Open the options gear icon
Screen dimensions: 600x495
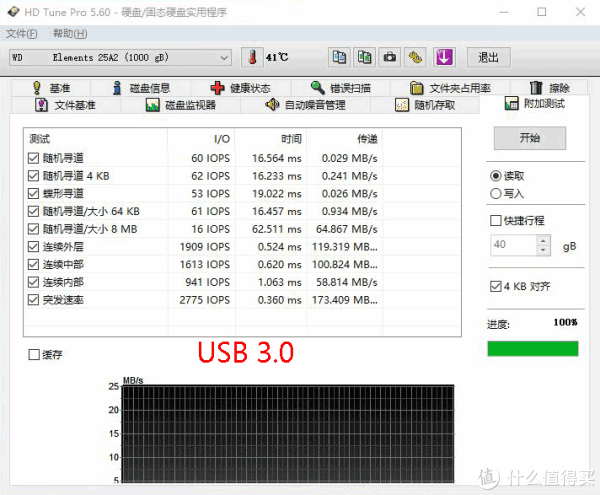[415, 58]
